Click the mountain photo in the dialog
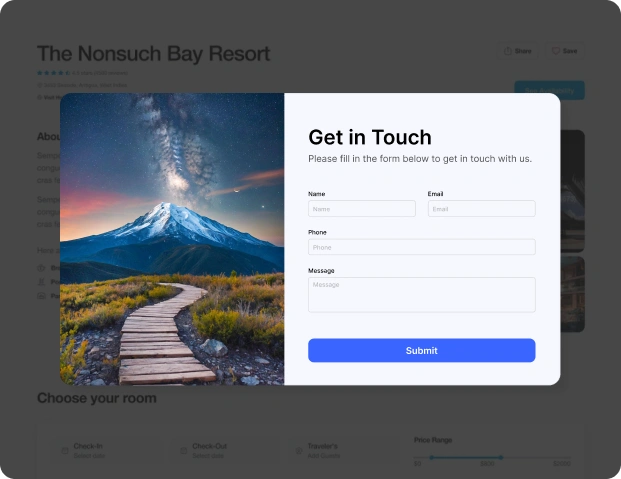 tap(172, 239)
